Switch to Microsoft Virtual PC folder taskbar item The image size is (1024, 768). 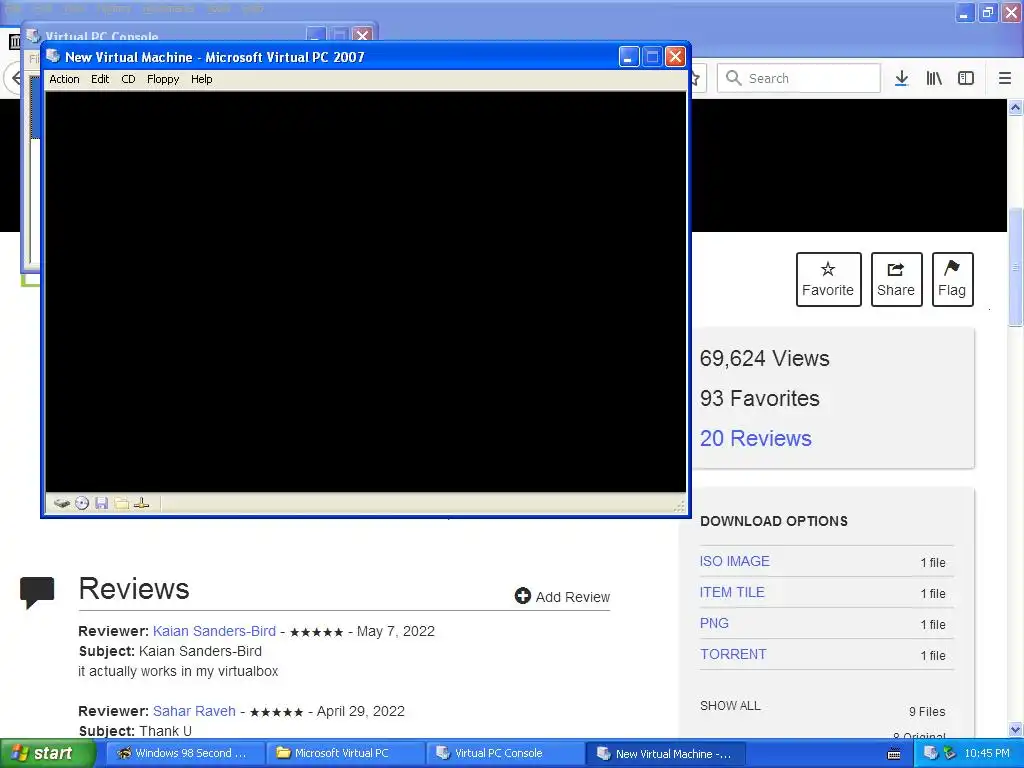point(345,754)
